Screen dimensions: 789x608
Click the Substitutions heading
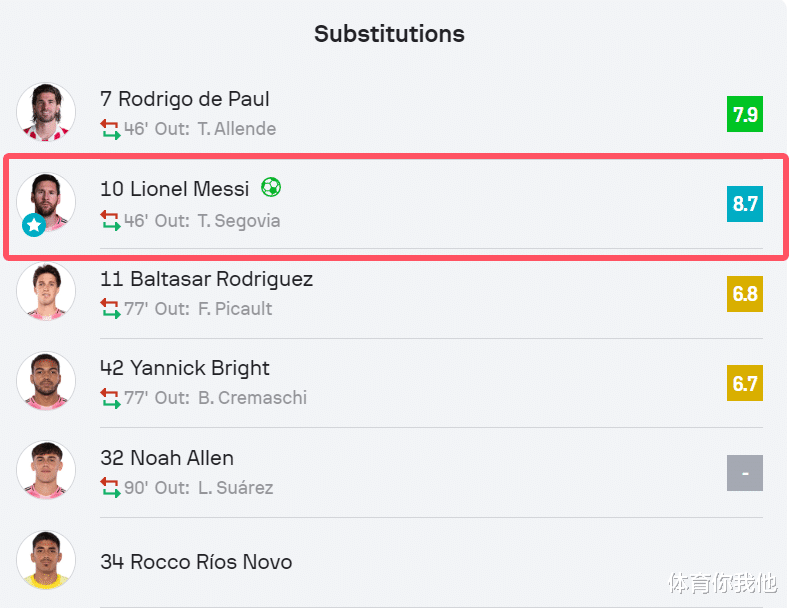point(389,34)
